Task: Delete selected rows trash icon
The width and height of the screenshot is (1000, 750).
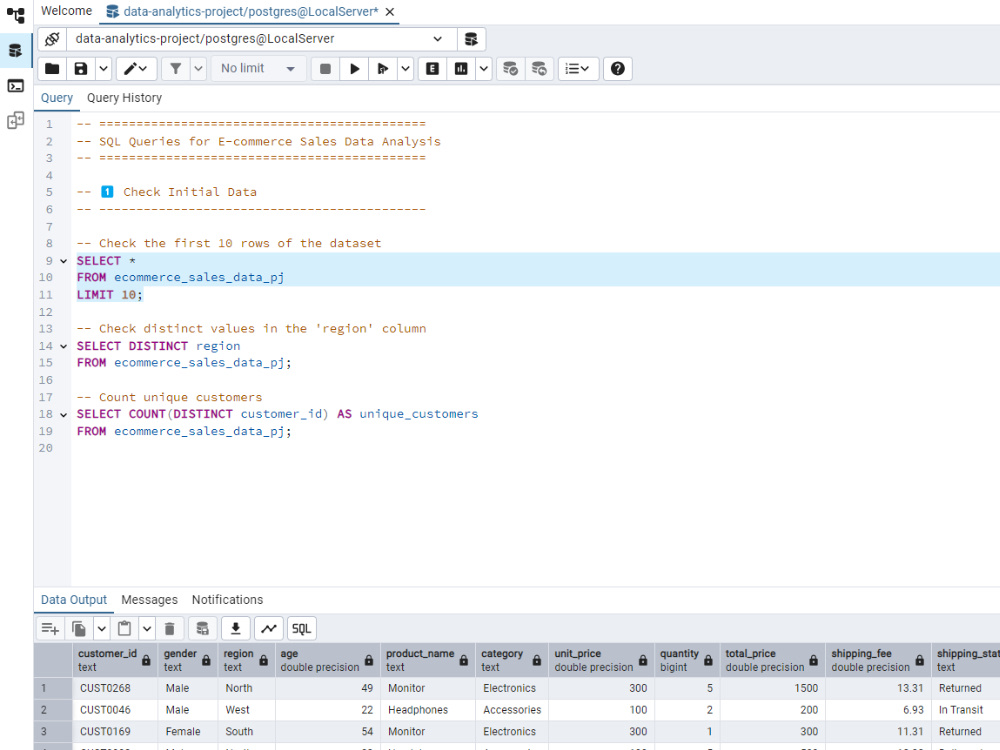Action: (170, 629)
